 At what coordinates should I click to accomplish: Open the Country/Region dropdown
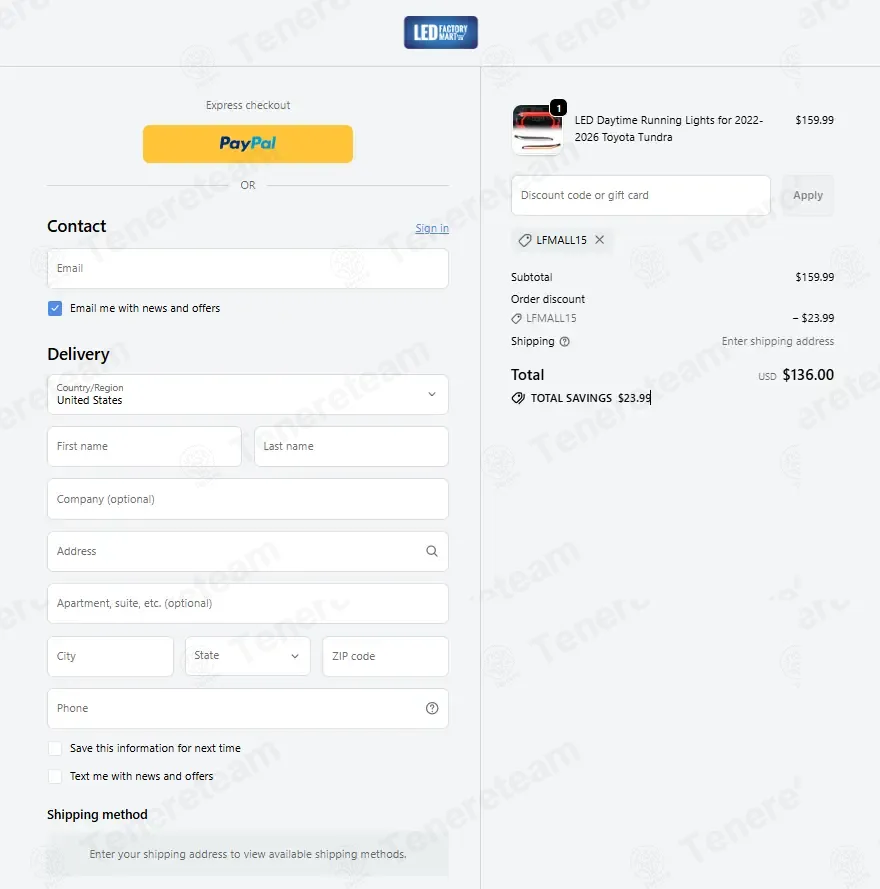click(248, 394)
